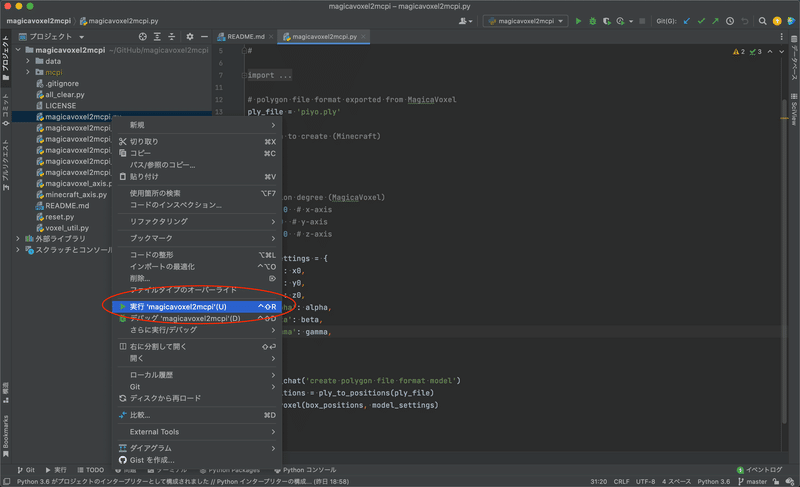Image resolution: width=800 pixels, height=487 pixels.
Task: Go to the previous highlighted problem arrow
Action: pyautogui.click(x=770, y=52)
